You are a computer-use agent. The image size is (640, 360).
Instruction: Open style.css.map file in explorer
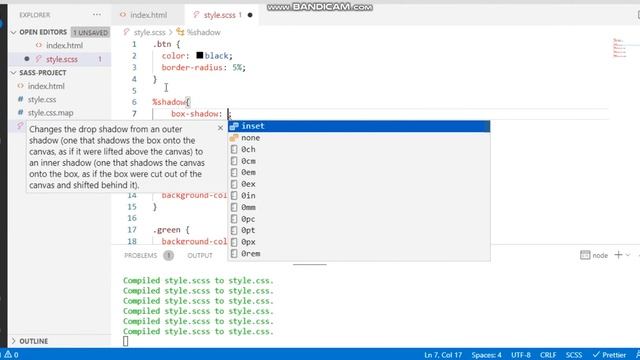pyautogui.click(x=50, y=113)
